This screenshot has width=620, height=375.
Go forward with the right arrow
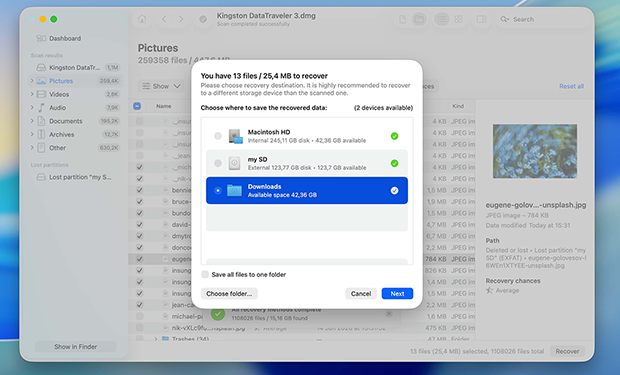tap(181, 19)
